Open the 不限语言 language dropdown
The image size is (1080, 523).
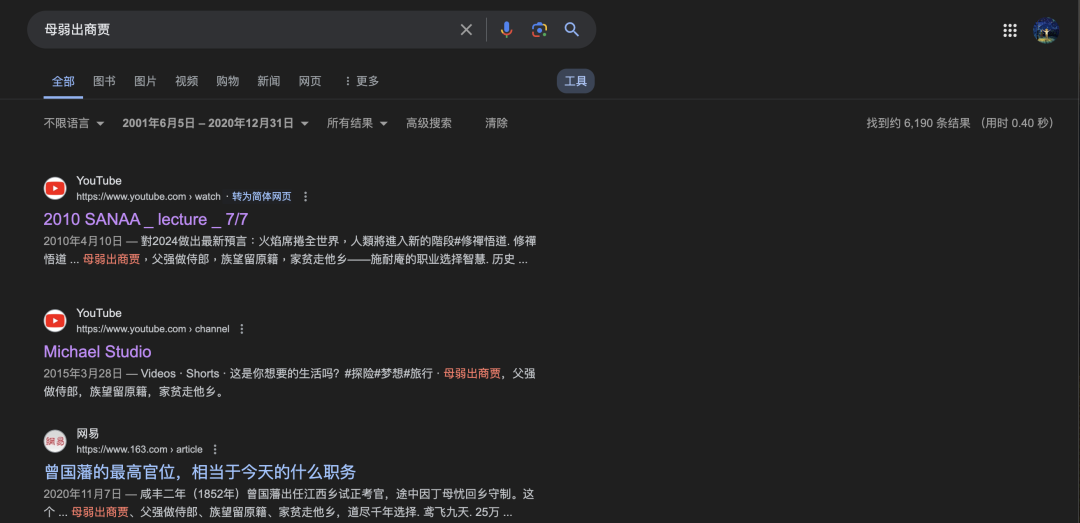coord(74,123)
